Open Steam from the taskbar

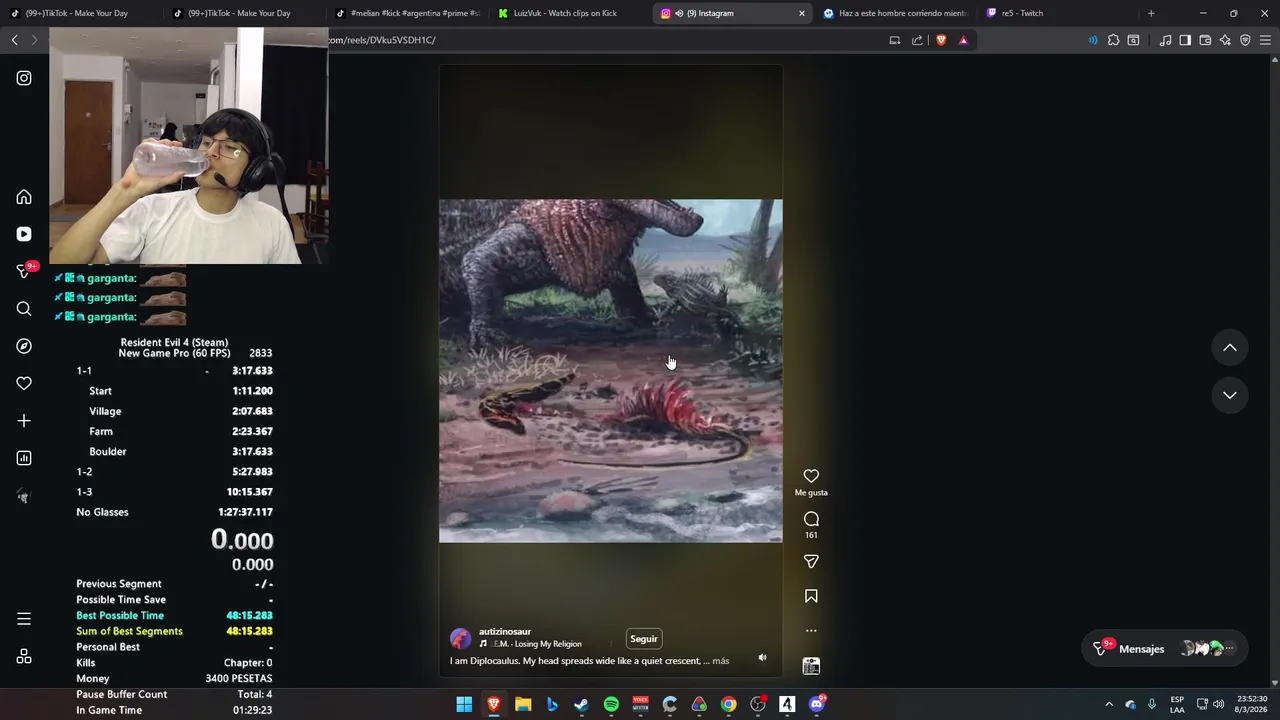point(581,704)
